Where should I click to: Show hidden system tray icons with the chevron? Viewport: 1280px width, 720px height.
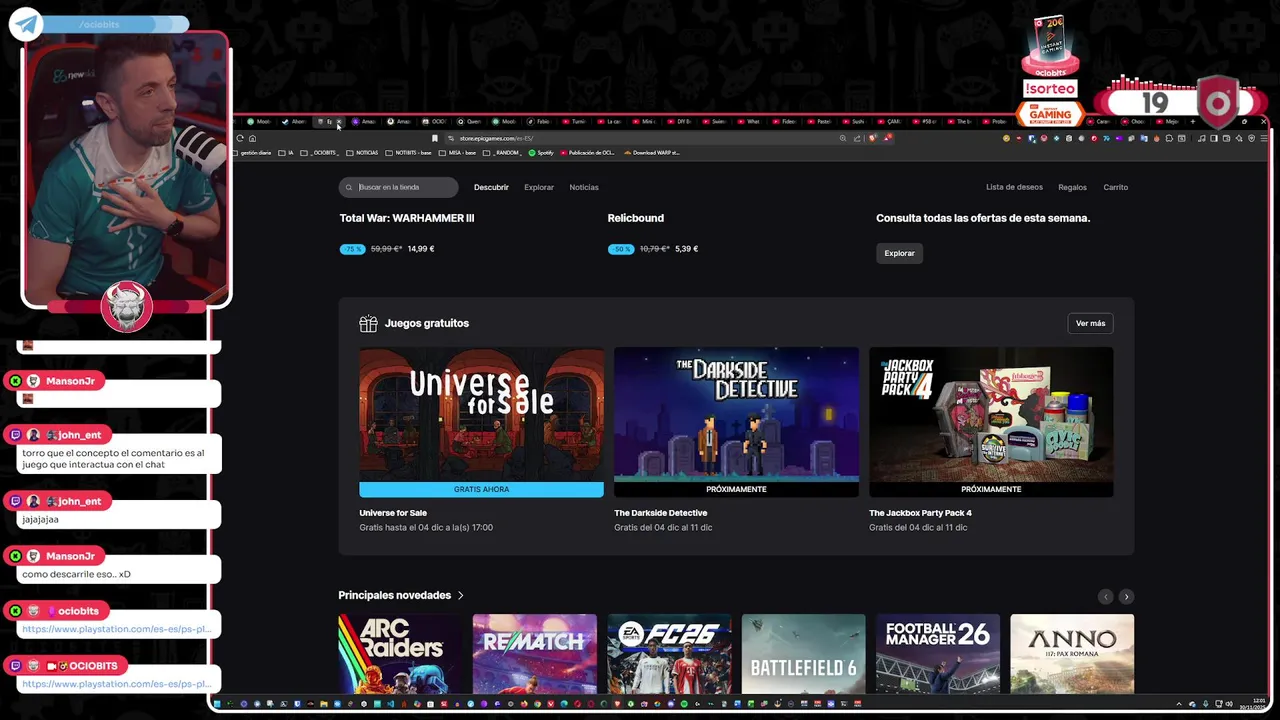click(x=1179, y=704)
